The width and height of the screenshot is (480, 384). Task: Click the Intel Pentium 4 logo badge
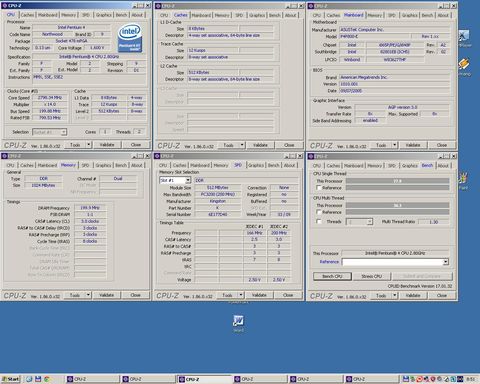pos(130,38)
